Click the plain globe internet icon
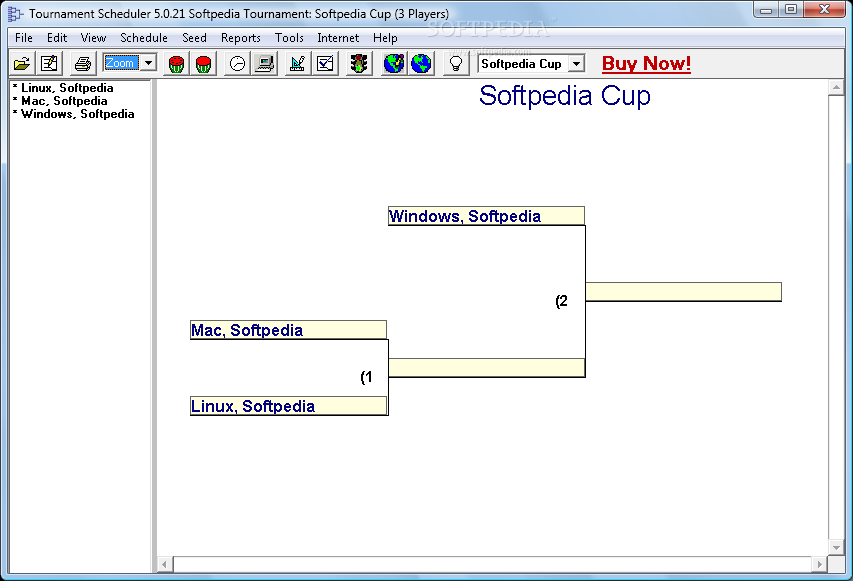This screenshot has height=581, width=853. pos(421,64)
